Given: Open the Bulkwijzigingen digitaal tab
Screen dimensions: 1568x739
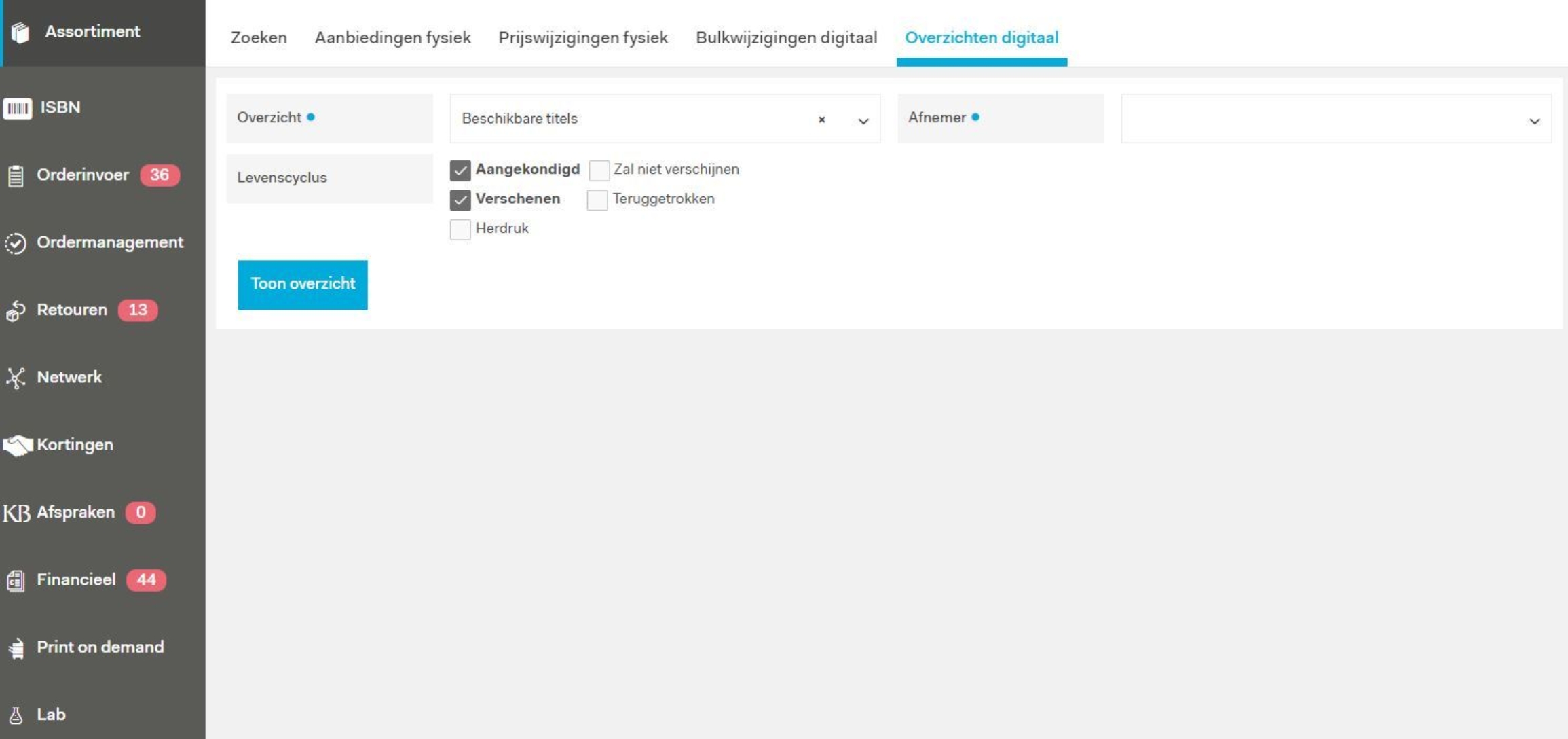Looking at the screenshot, I should coord(785,38).
